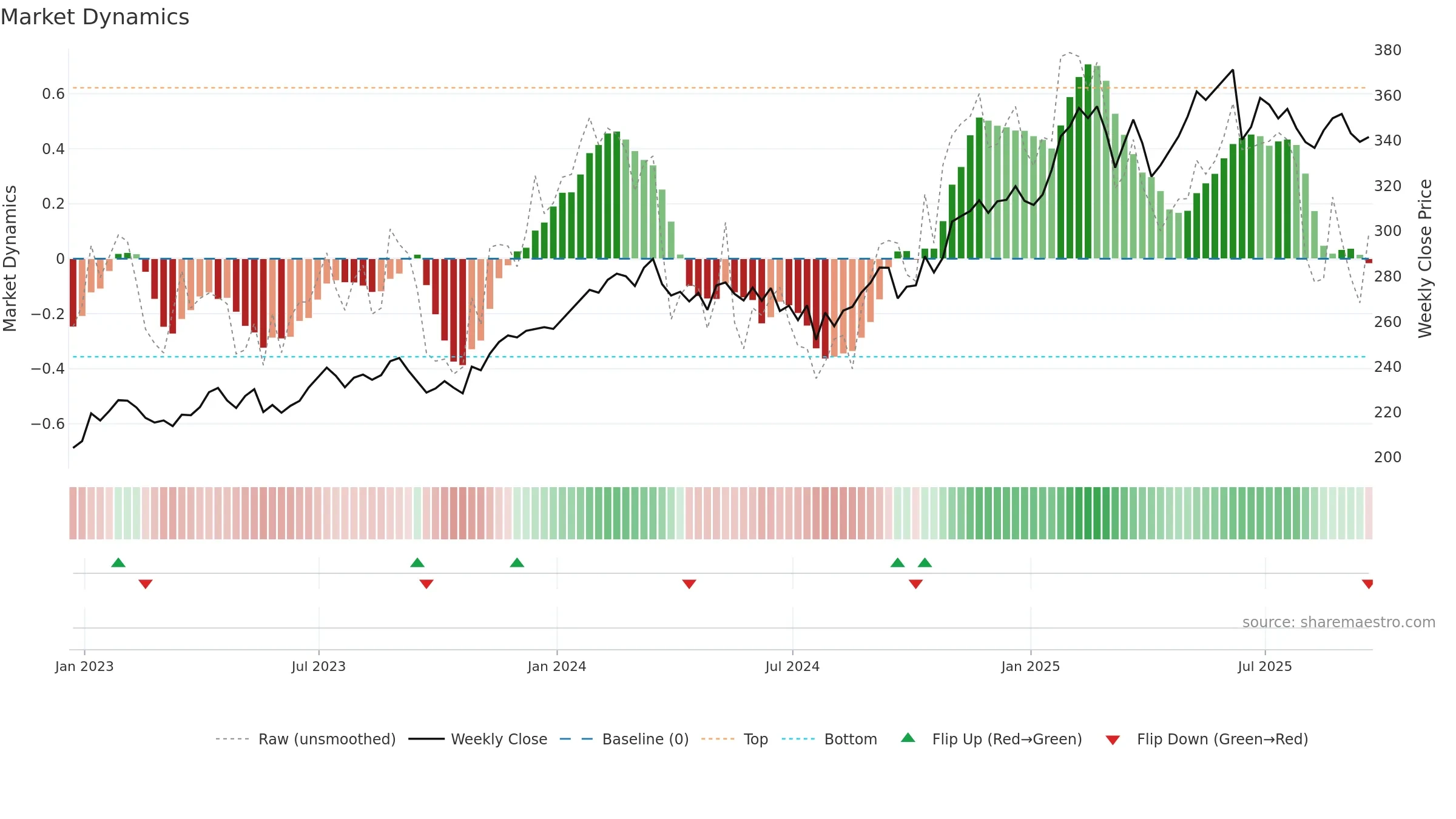Click the red triangle icon in the legend
Screen dimensions: 1456x819
pyautogui.click(x=1113, y=740)
